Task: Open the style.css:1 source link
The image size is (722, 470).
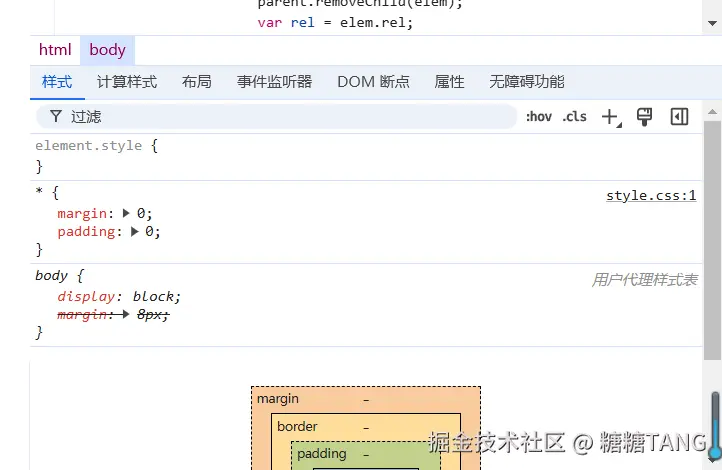Action: pos(651,196)
